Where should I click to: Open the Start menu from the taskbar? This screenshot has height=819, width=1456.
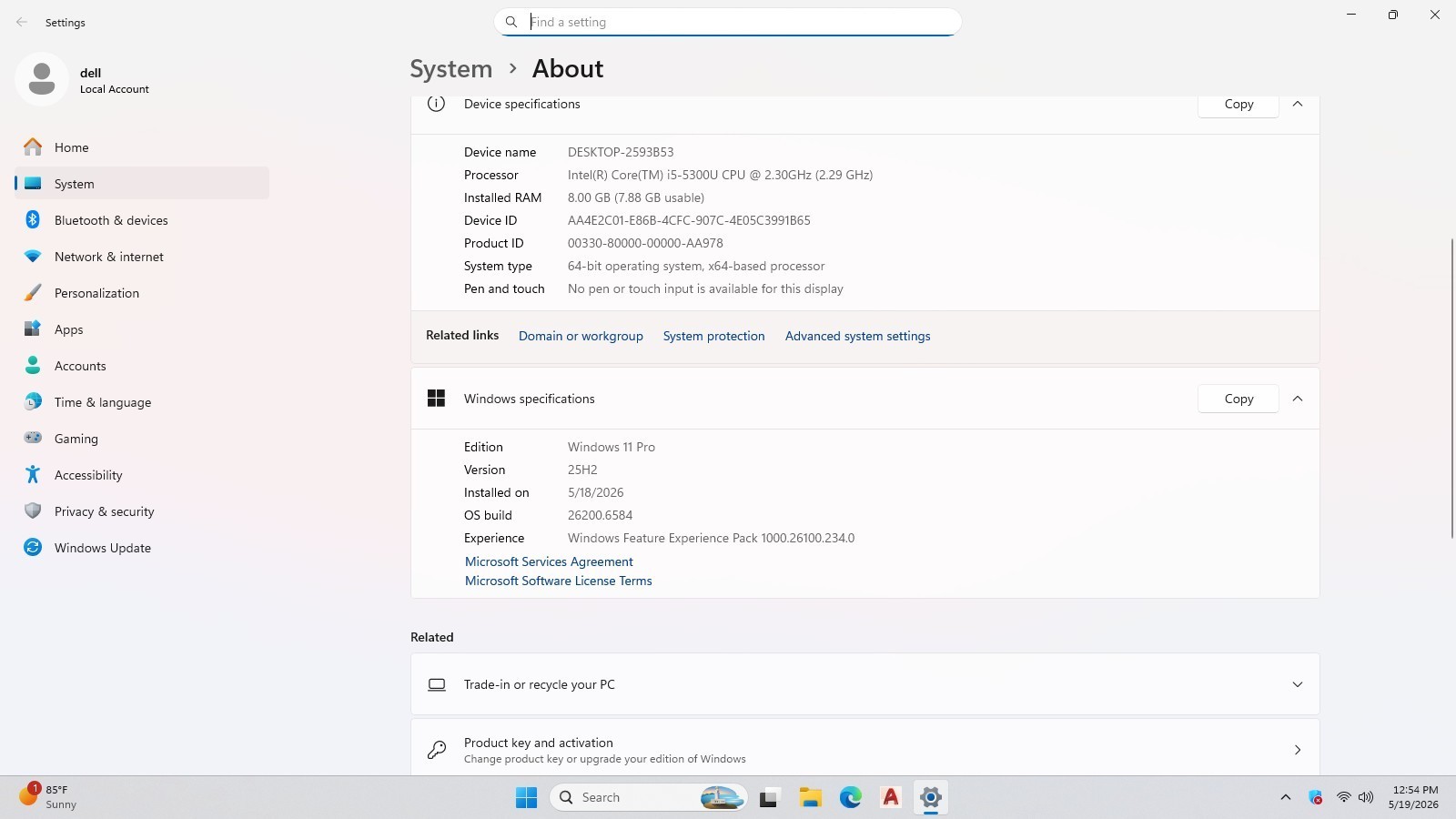tap(526, 797)
